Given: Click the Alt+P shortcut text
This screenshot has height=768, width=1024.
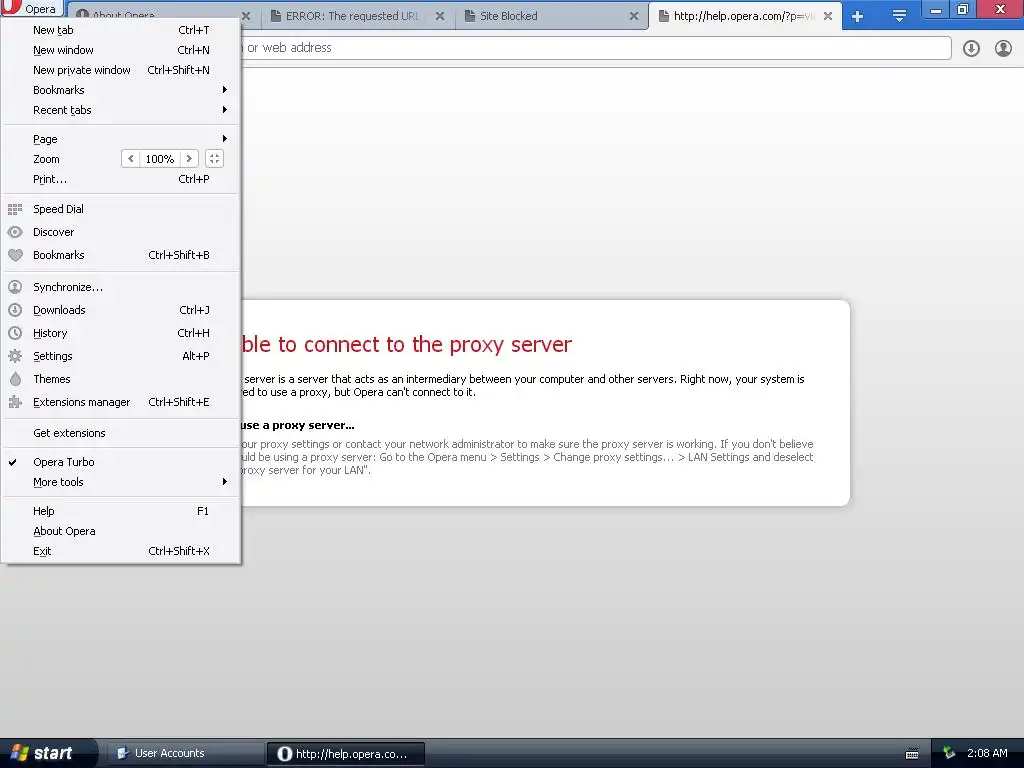Looking at the screenshot, I should point(196,356).
